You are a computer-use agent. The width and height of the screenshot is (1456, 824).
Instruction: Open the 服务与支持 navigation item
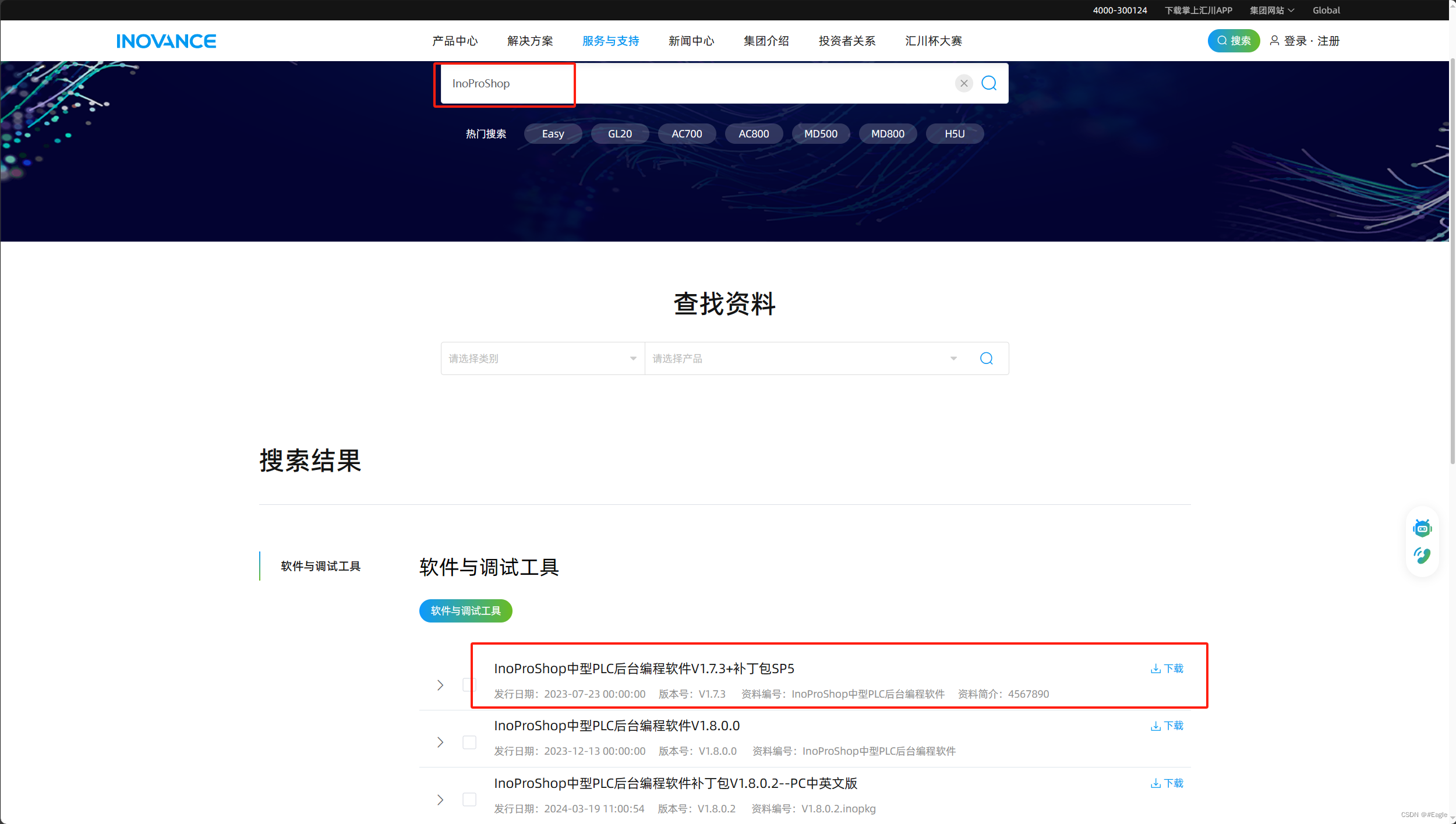coord(610,41)
